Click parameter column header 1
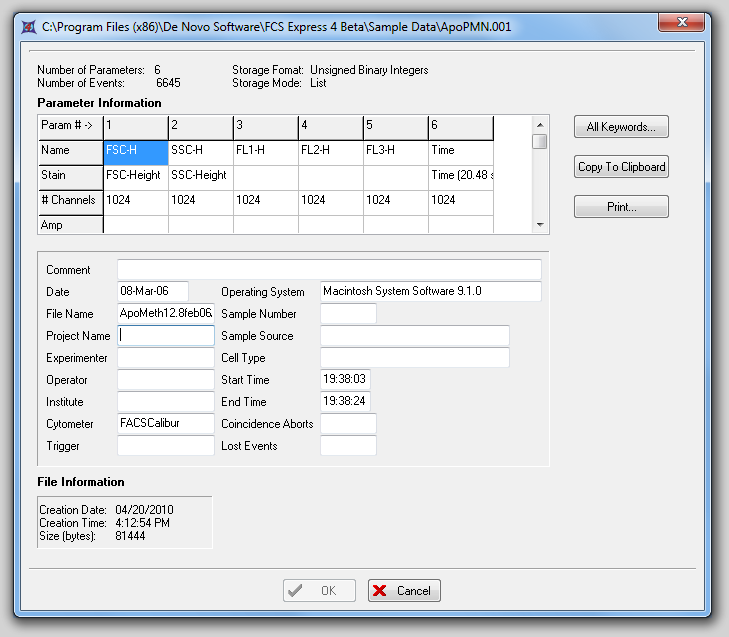Screen dimensions: 729x637 [x=136, y=128]
